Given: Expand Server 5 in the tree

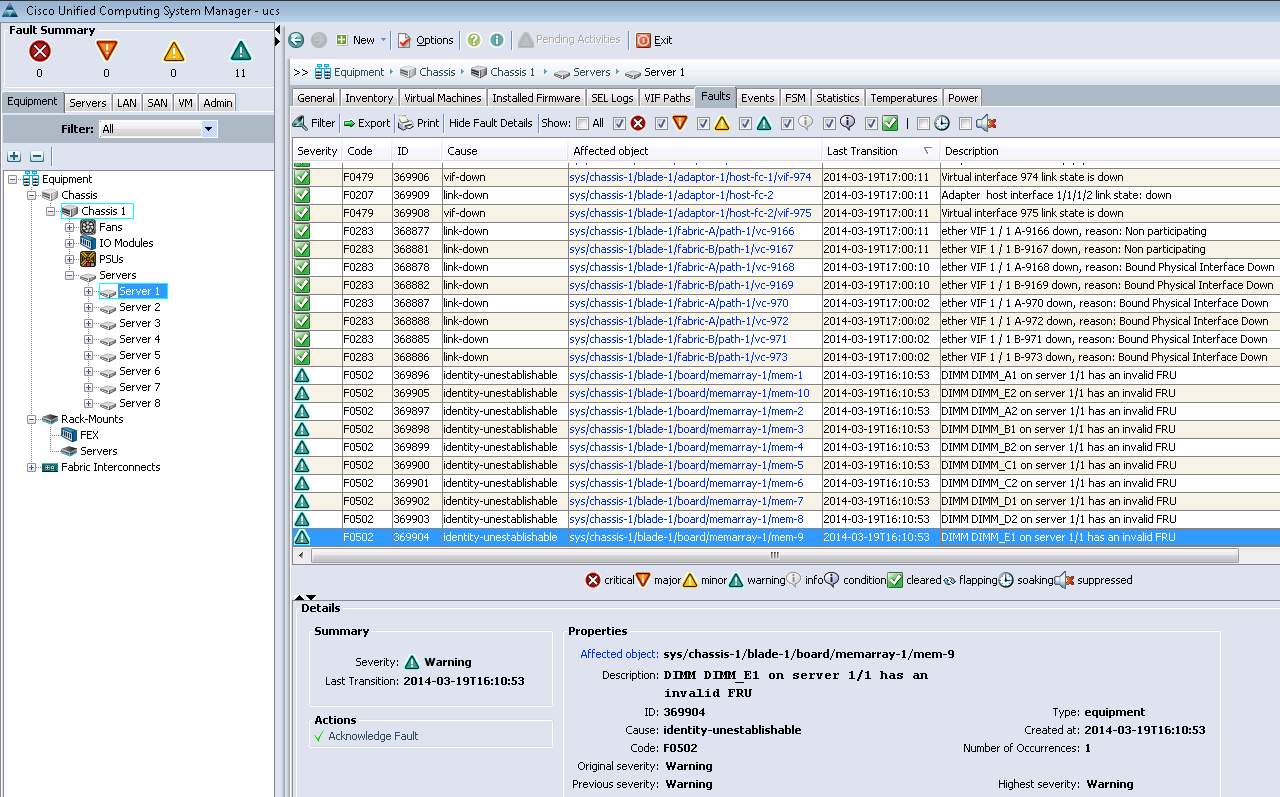Looking at the screenshot, I should click(x=88, y=355).
